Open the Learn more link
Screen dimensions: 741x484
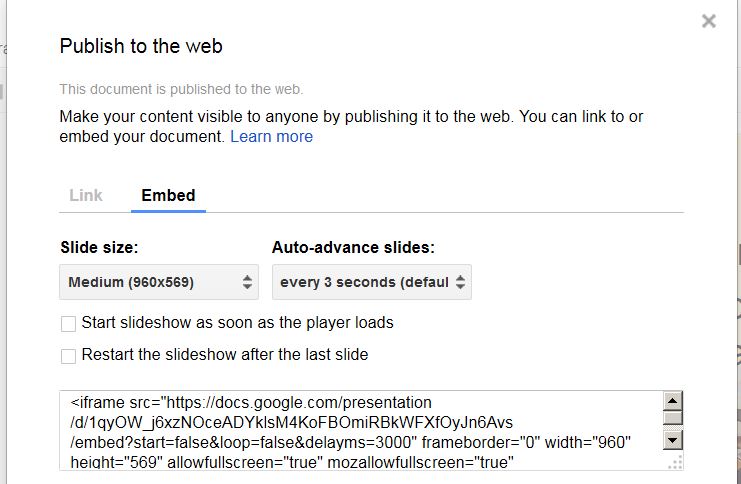coord(271,137)
